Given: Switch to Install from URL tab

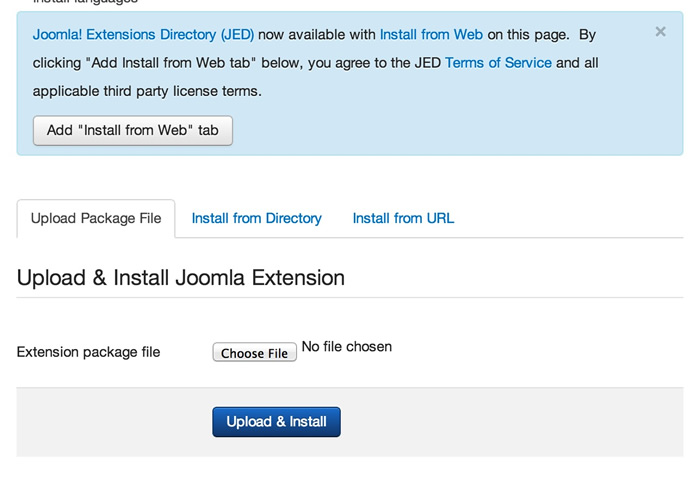Looking at the screenshot, I should (403, 218).
